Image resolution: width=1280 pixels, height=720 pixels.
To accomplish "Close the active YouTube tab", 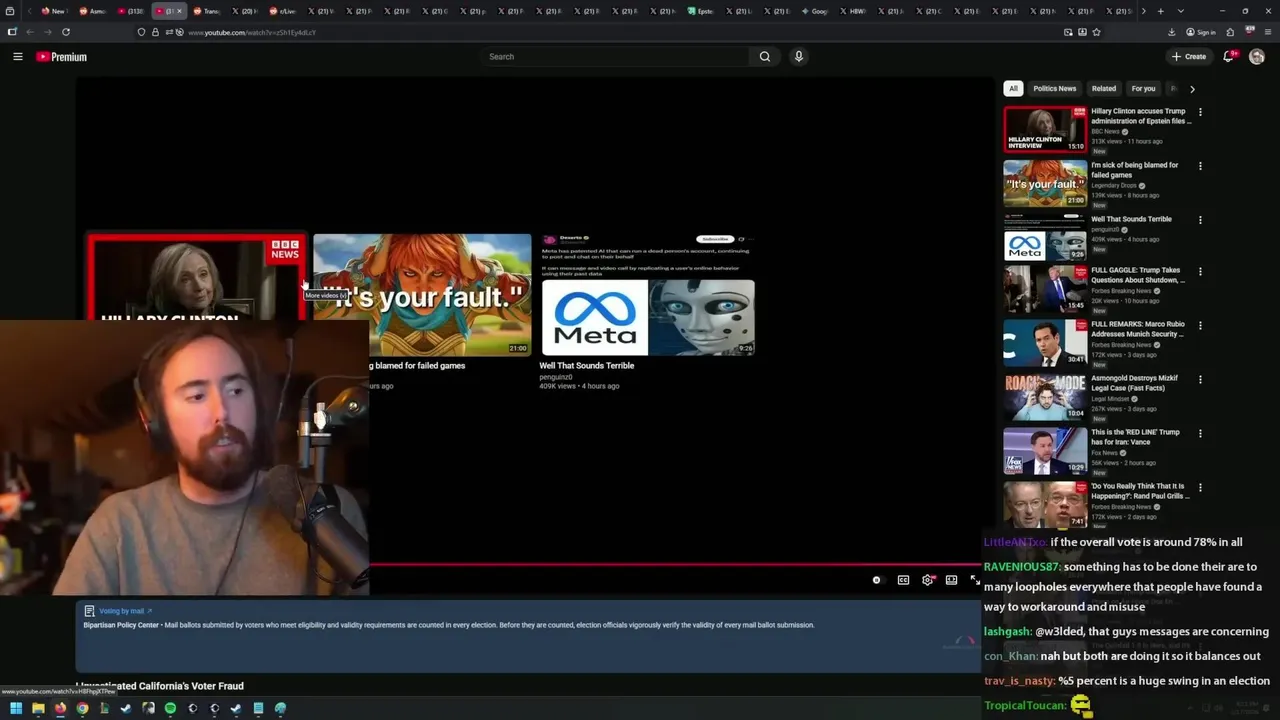I will [x=179, y=11].
